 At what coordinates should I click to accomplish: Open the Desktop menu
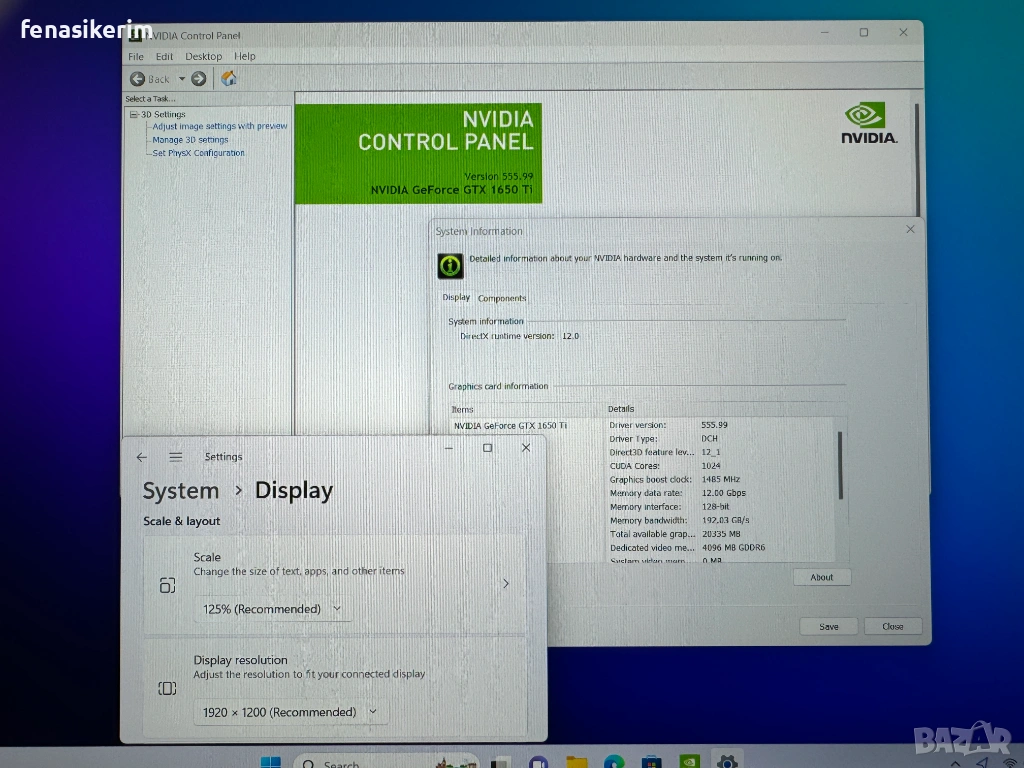204,57
